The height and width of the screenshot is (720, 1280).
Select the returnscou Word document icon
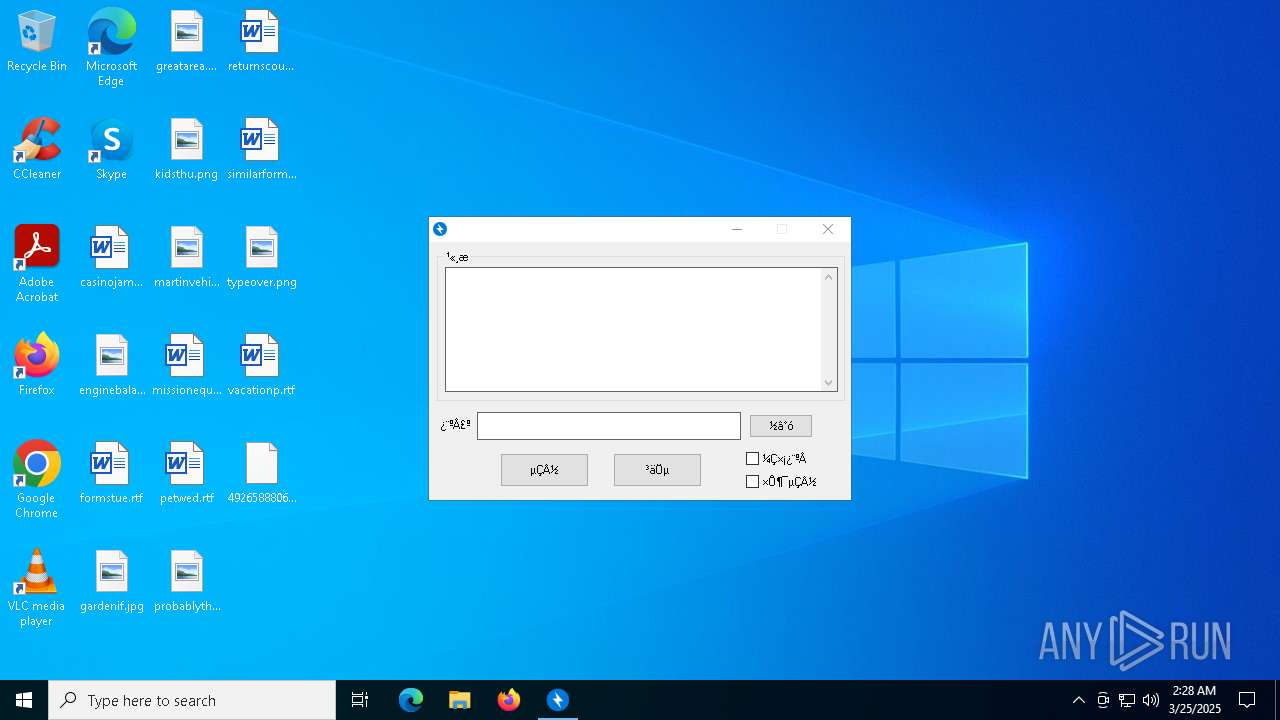[261, 41]
